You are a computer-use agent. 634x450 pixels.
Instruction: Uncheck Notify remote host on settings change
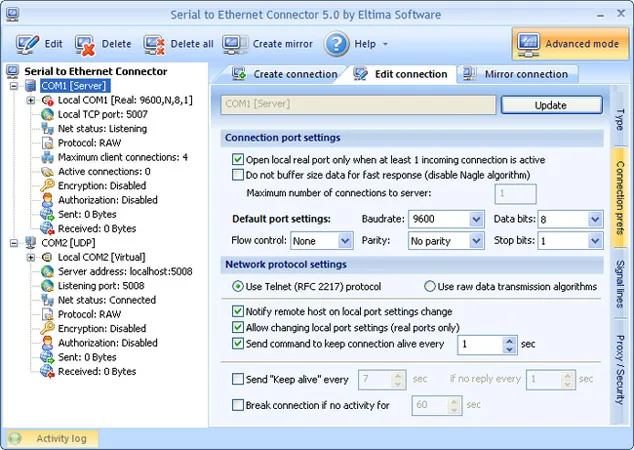[x=238, y=311]
